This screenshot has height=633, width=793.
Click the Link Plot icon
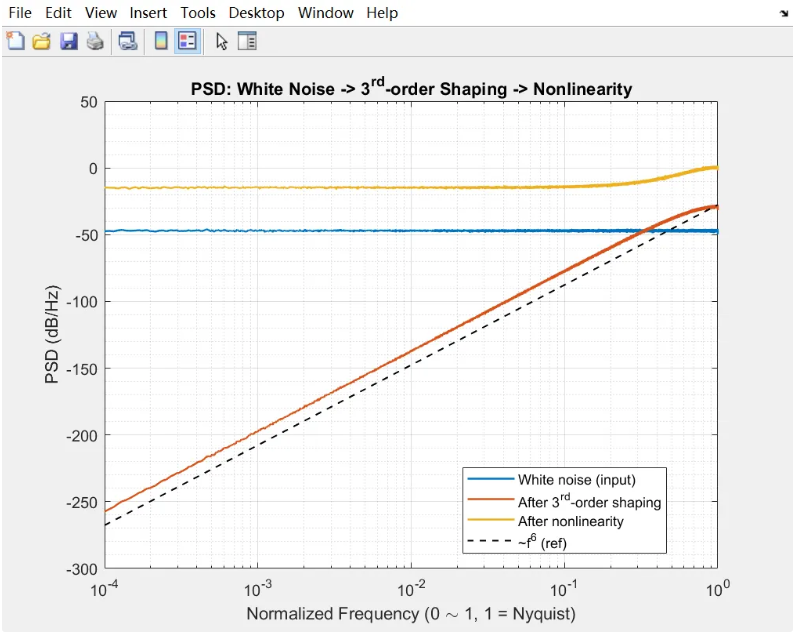(x=128, y=41)
